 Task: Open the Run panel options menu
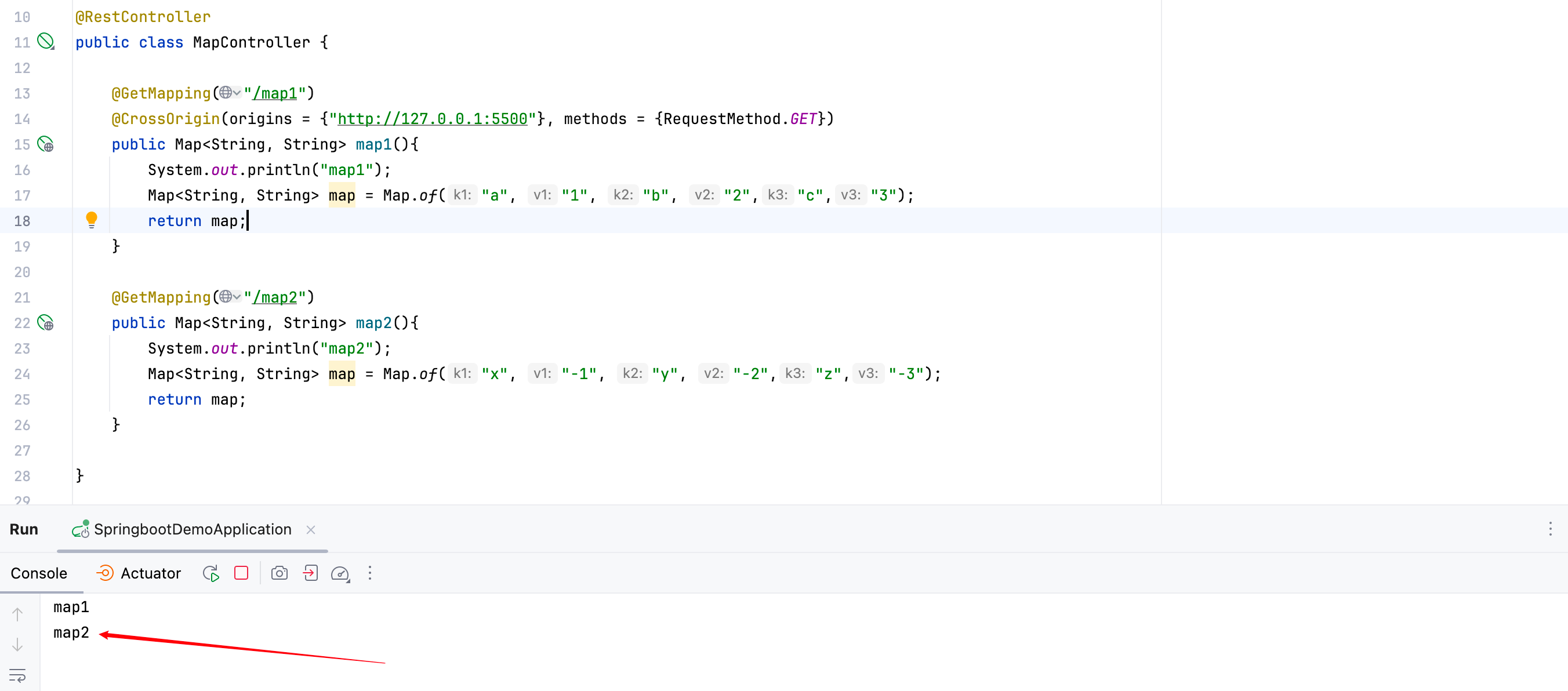[1550, 529]
